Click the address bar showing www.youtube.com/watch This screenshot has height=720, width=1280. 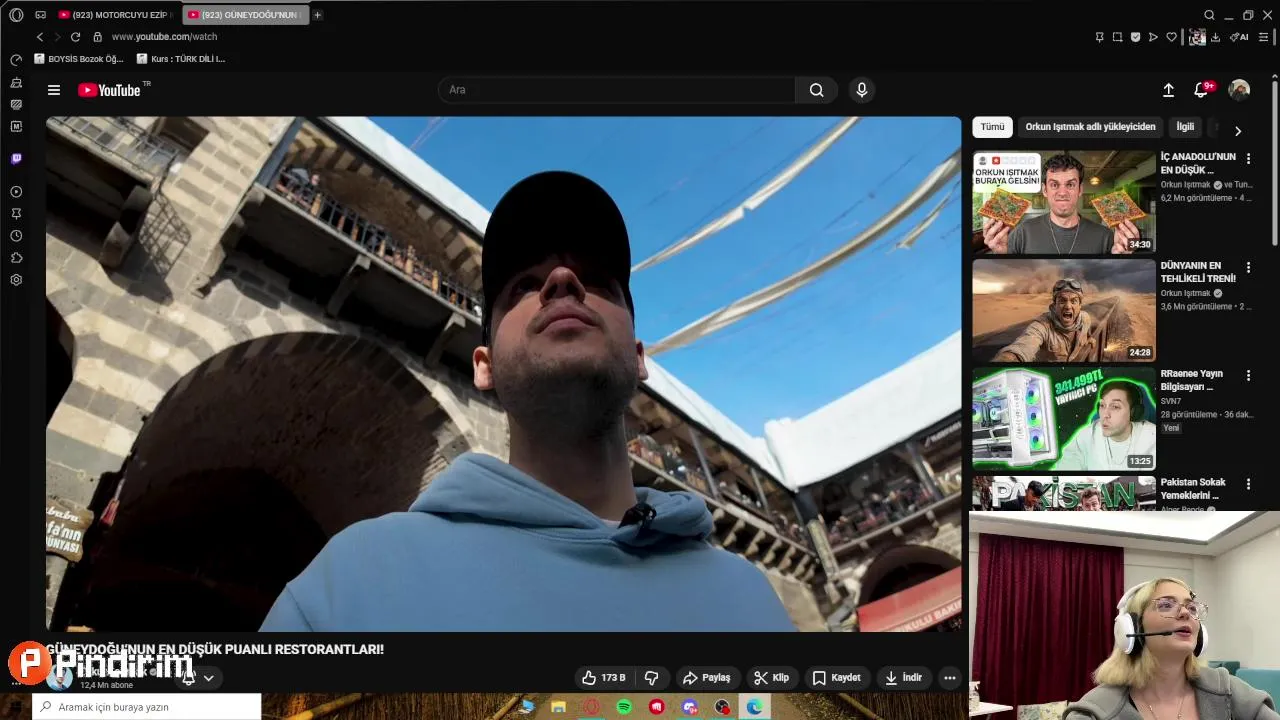click(164, 37)
